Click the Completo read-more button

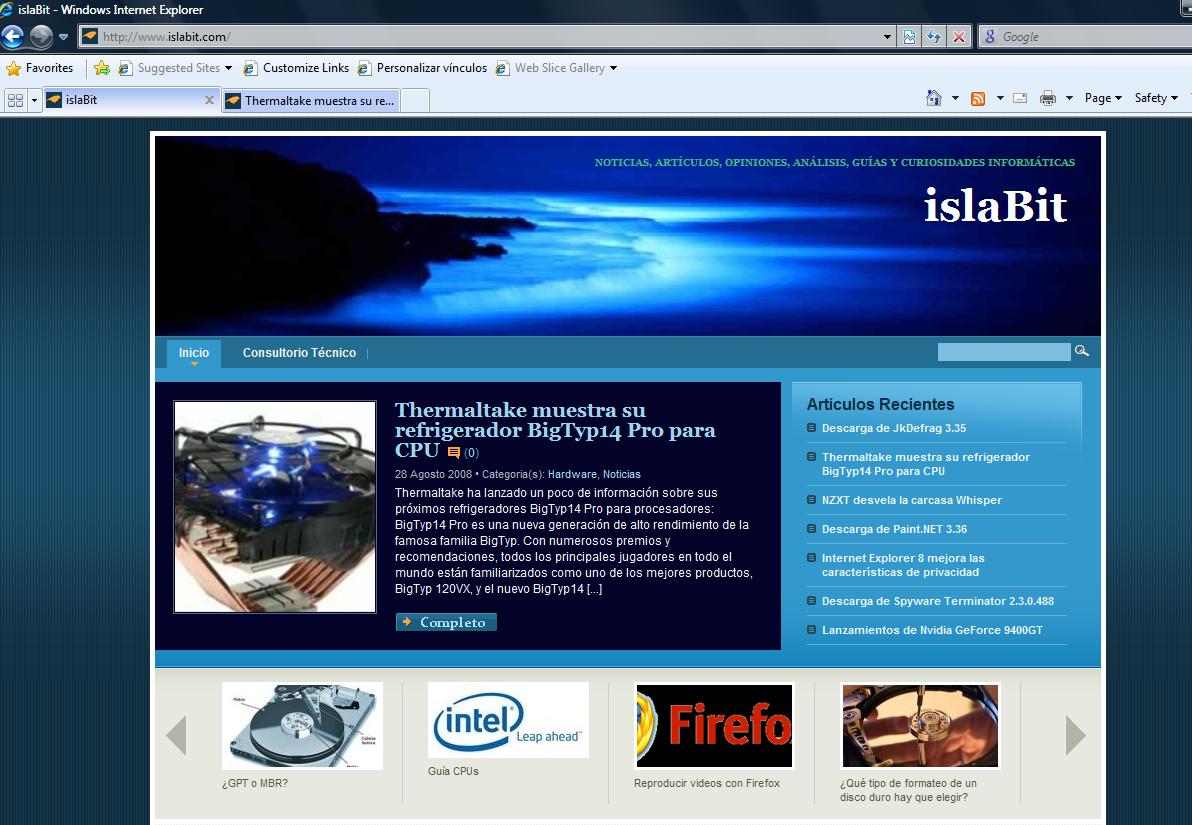446,622
